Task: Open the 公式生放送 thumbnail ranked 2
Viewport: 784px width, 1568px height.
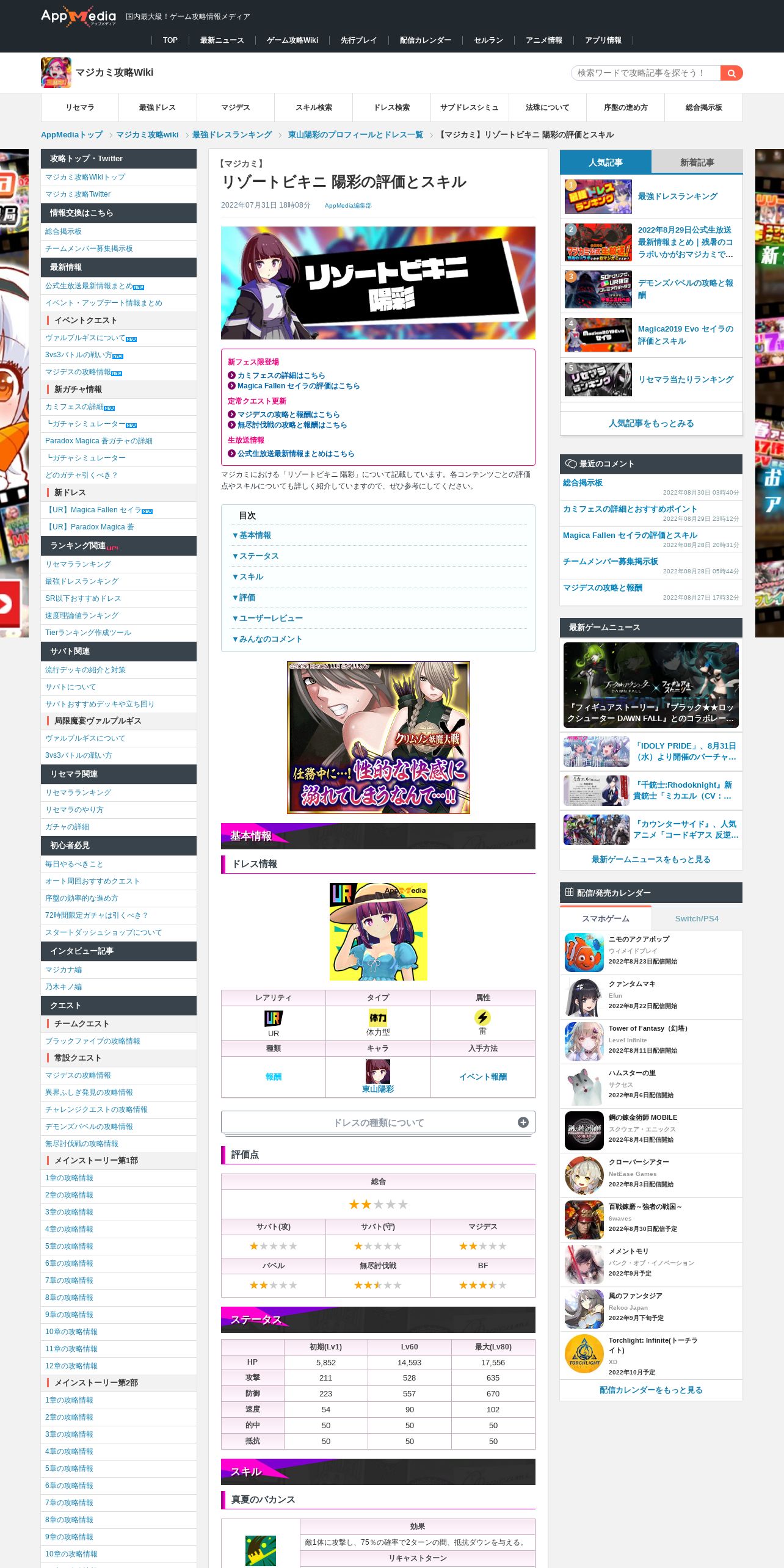Action: pos(598,242)
